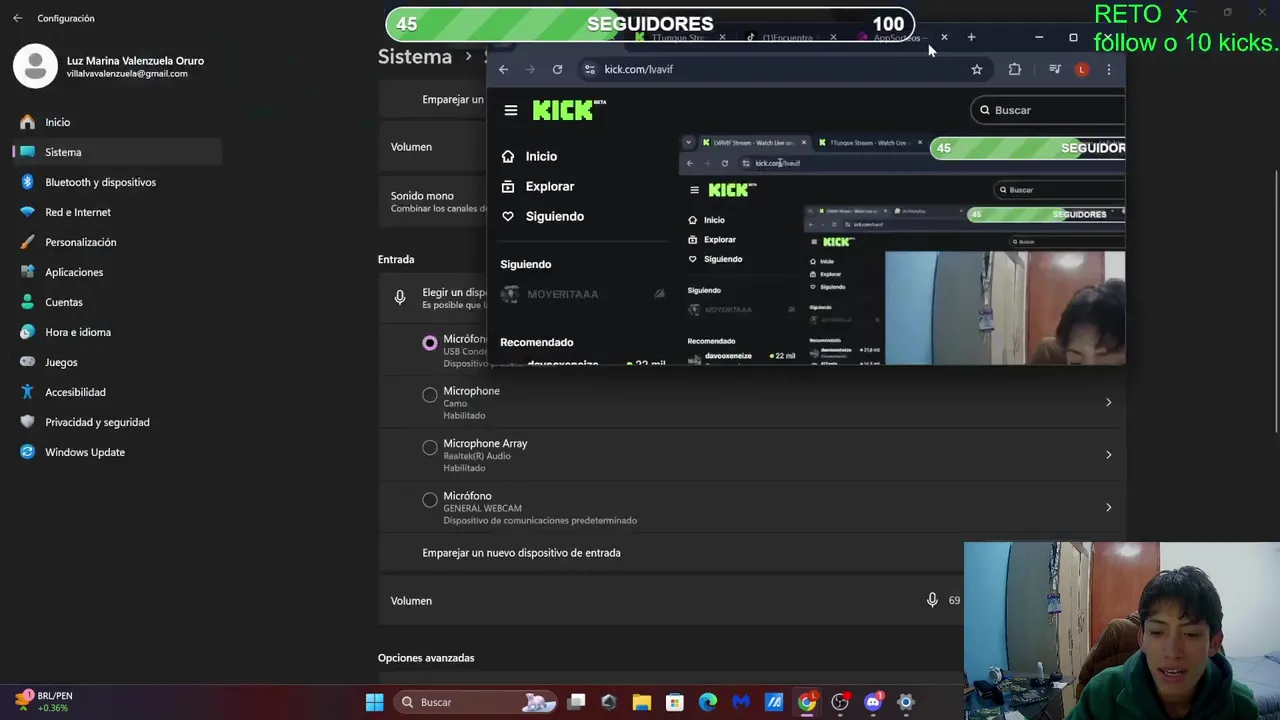Open Privacidad y seguridad settings
The width and height of the screenshot is (1280, 720).
pyautogui.click(x=118, y=422)
